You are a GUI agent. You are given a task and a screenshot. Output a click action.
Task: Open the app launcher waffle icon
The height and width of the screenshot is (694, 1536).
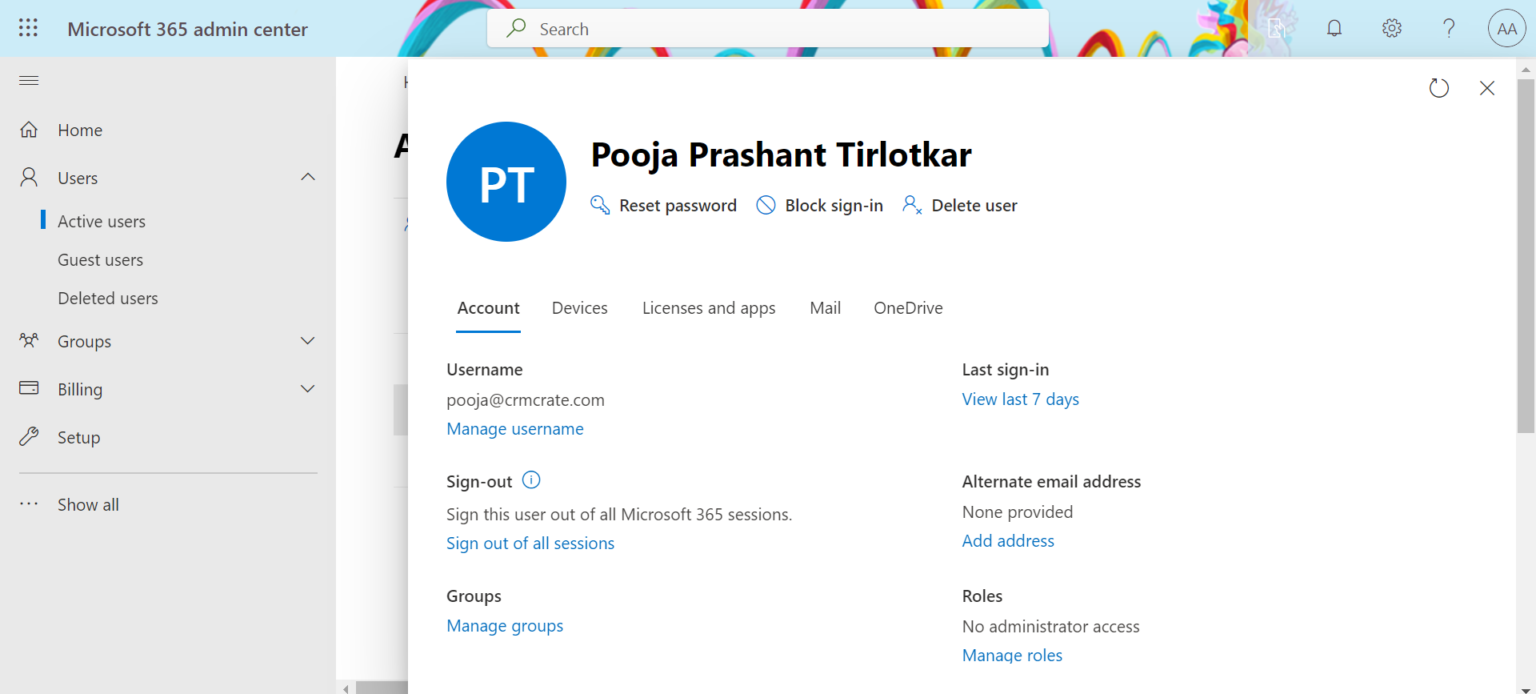pos(28,29)
